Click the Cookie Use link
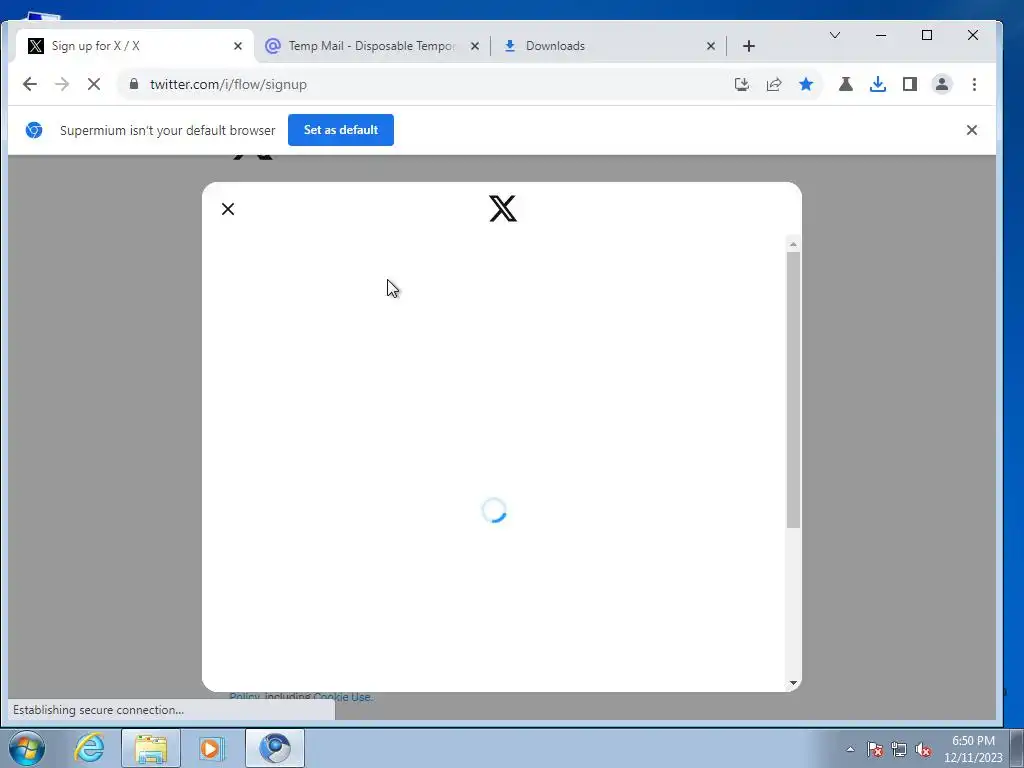This screenshot has width=1024, height=768. pos(343,696)
